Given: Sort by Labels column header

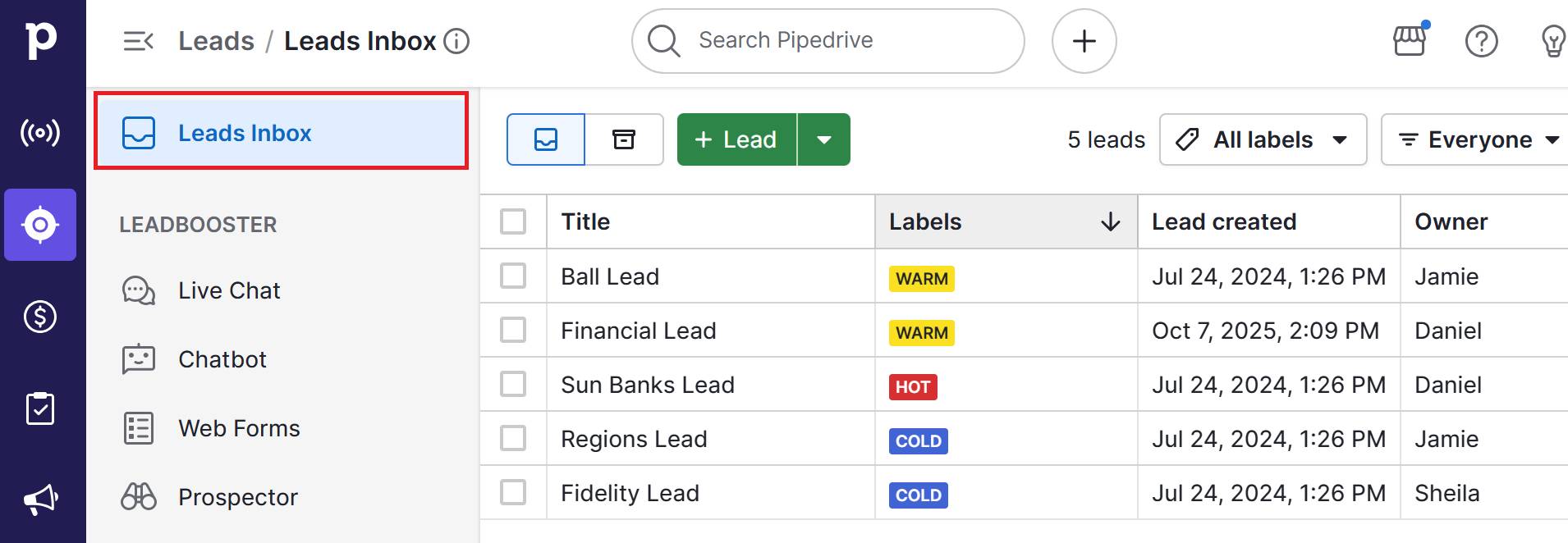Looking at the screenshot, I should (1006, 221).
